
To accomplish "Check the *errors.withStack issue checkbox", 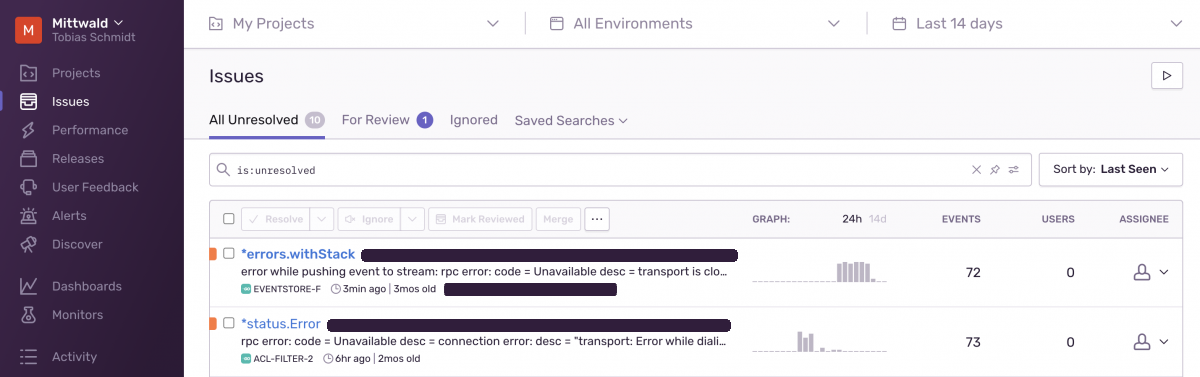I will pos(229,254).
